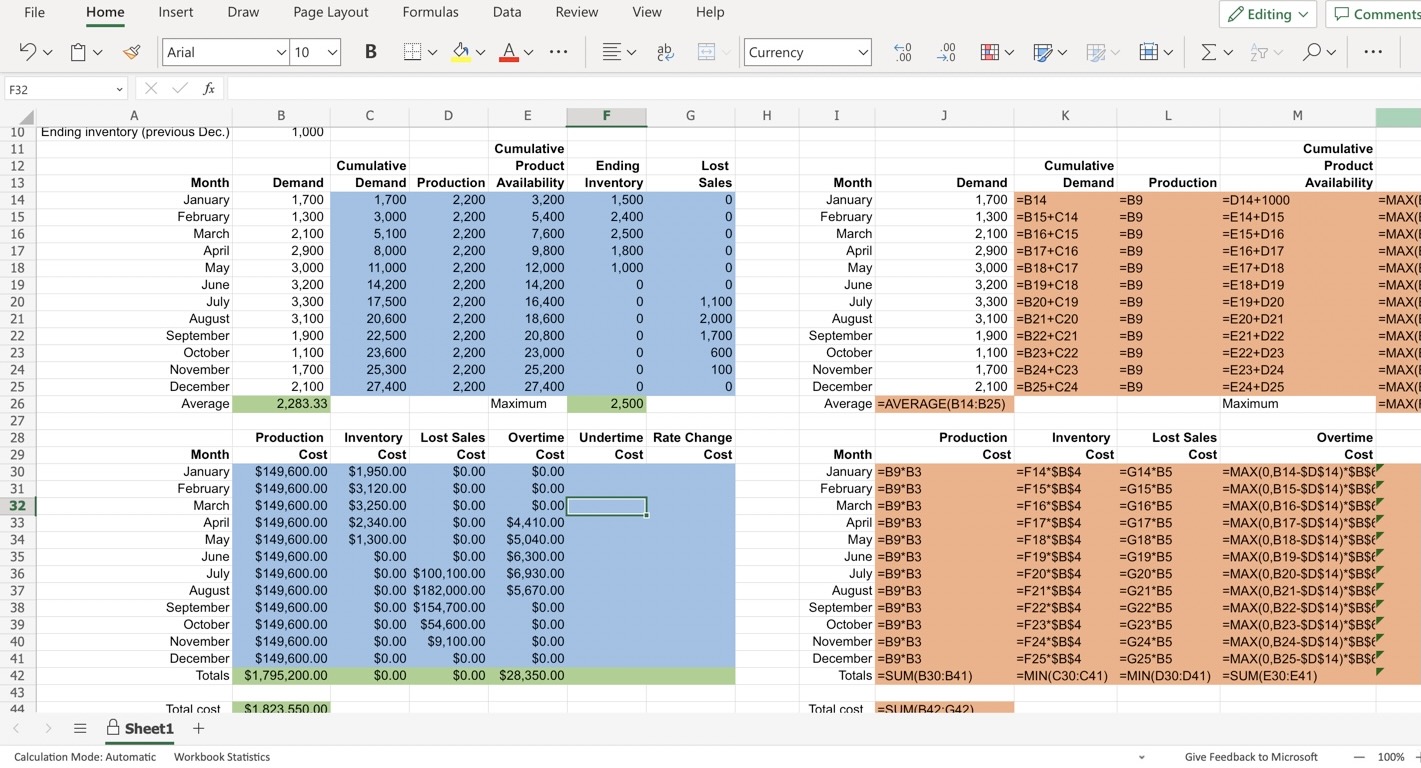This screenshot has height=768, width=1421.
Task: Click the Decrease Decimal icon
Action: click(x=946, y=52)
